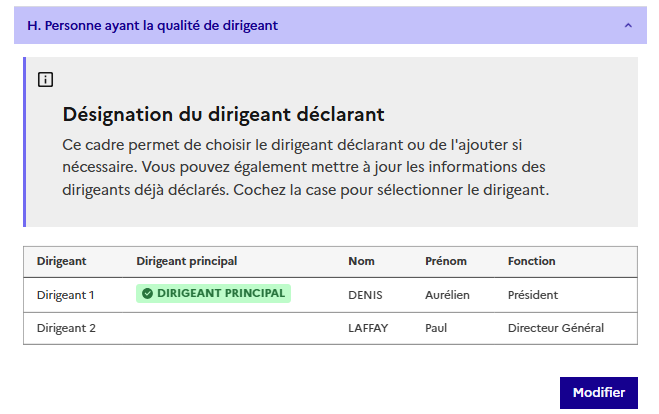This screenshot has width=659, height=414.
Task: Select the "Dirigeant 2" row cell
Action: [x=66, y=328]
